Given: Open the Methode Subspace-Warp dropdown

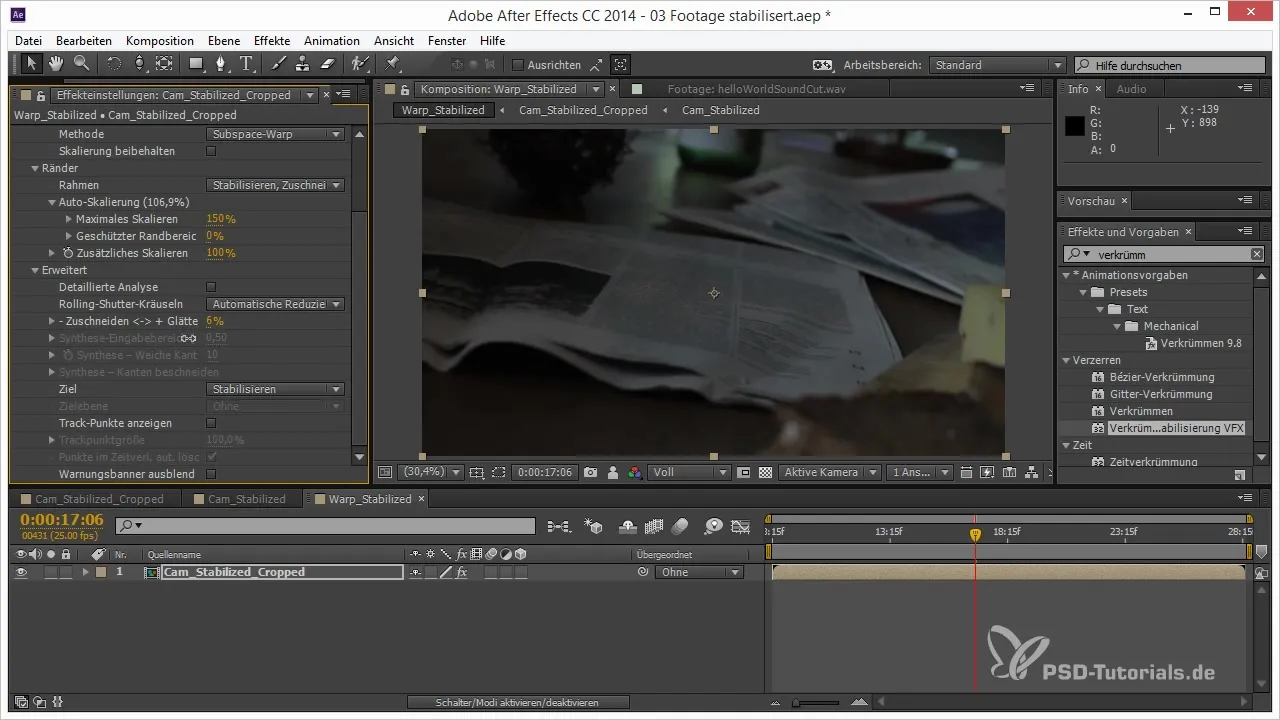Looking at the screenshot, I should coord(276,134).
